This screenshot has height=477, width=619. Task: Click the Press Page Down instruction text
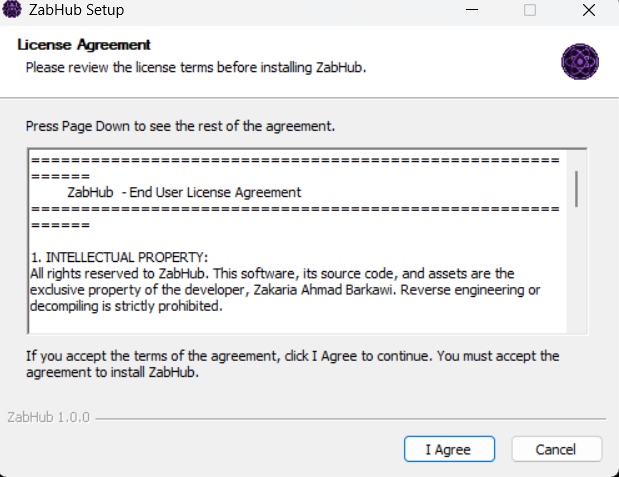180,127
